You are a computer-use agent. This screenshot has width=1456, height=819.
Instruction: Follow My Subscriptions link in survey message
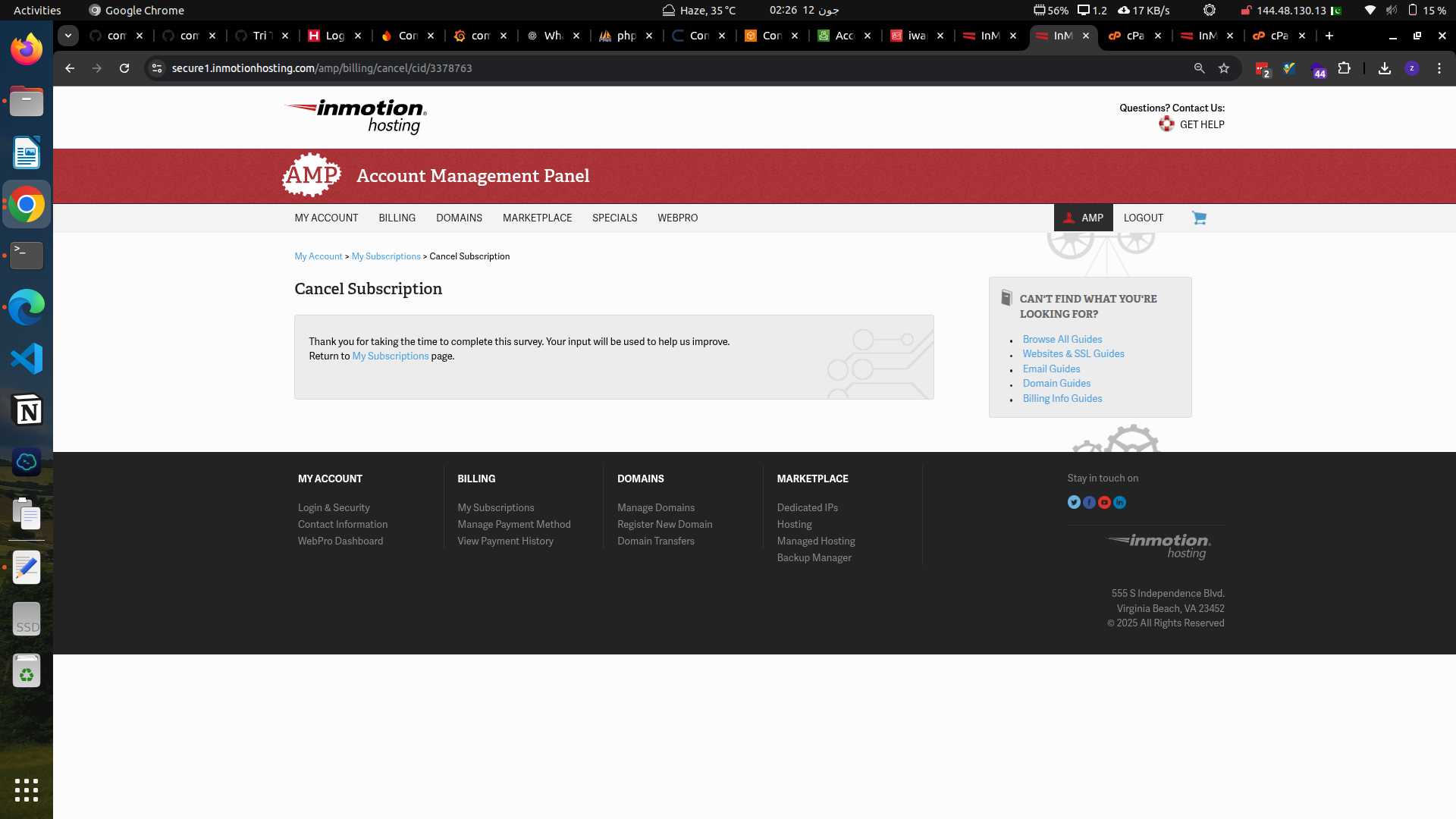(x=390, y=356)
